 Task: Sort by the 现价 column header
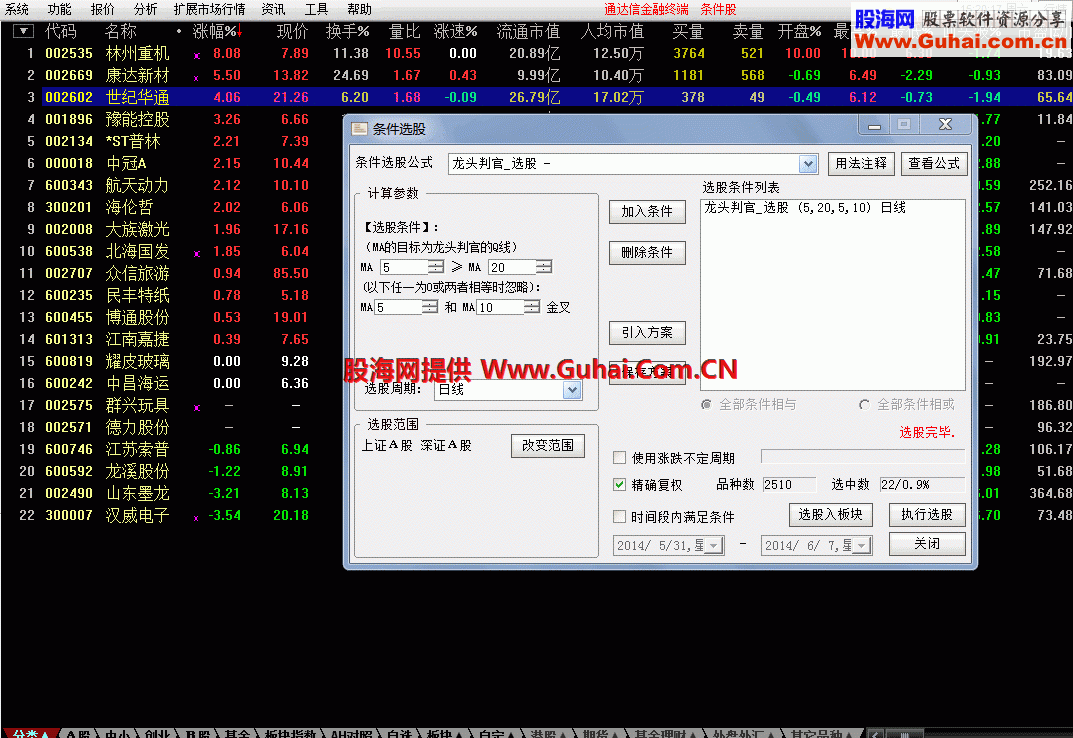tap(292, 31)
